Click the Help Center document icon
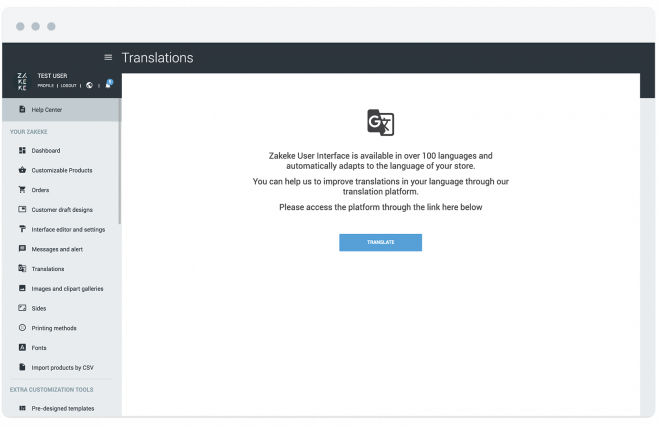 pyautogui.click(x=22, y=109)
